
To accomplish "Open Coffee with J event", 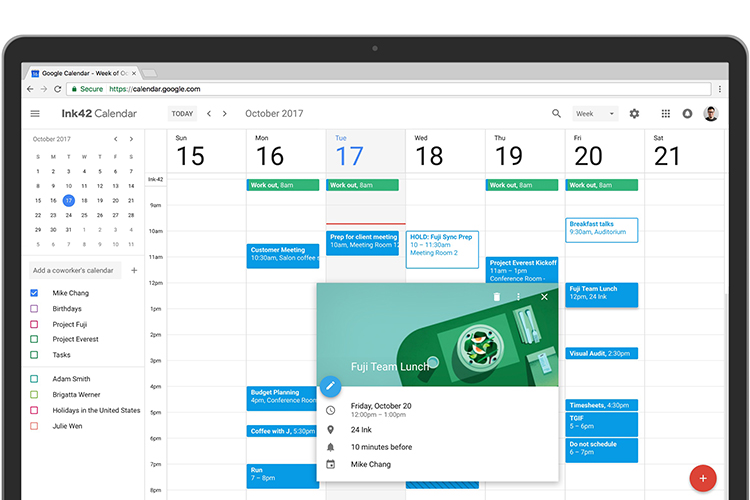I will [282, 431].
